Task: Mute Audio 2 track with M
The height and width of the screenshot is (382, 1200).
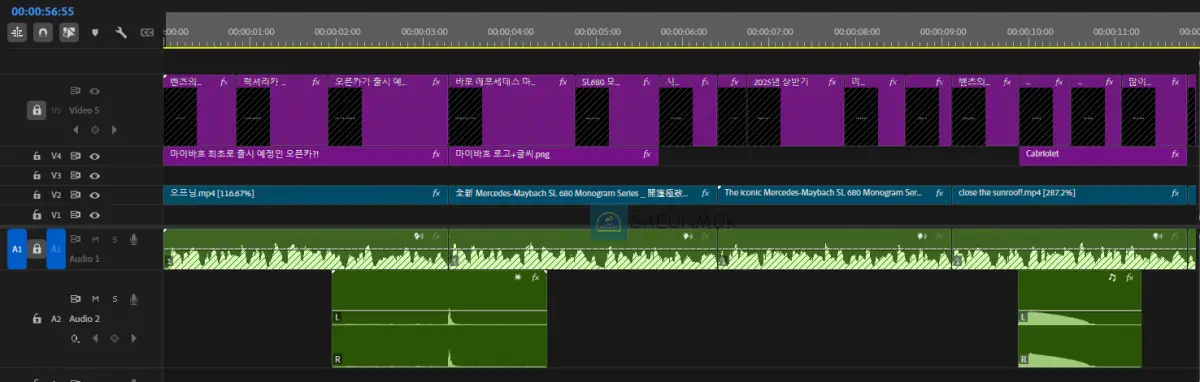Action: (95, 299)
